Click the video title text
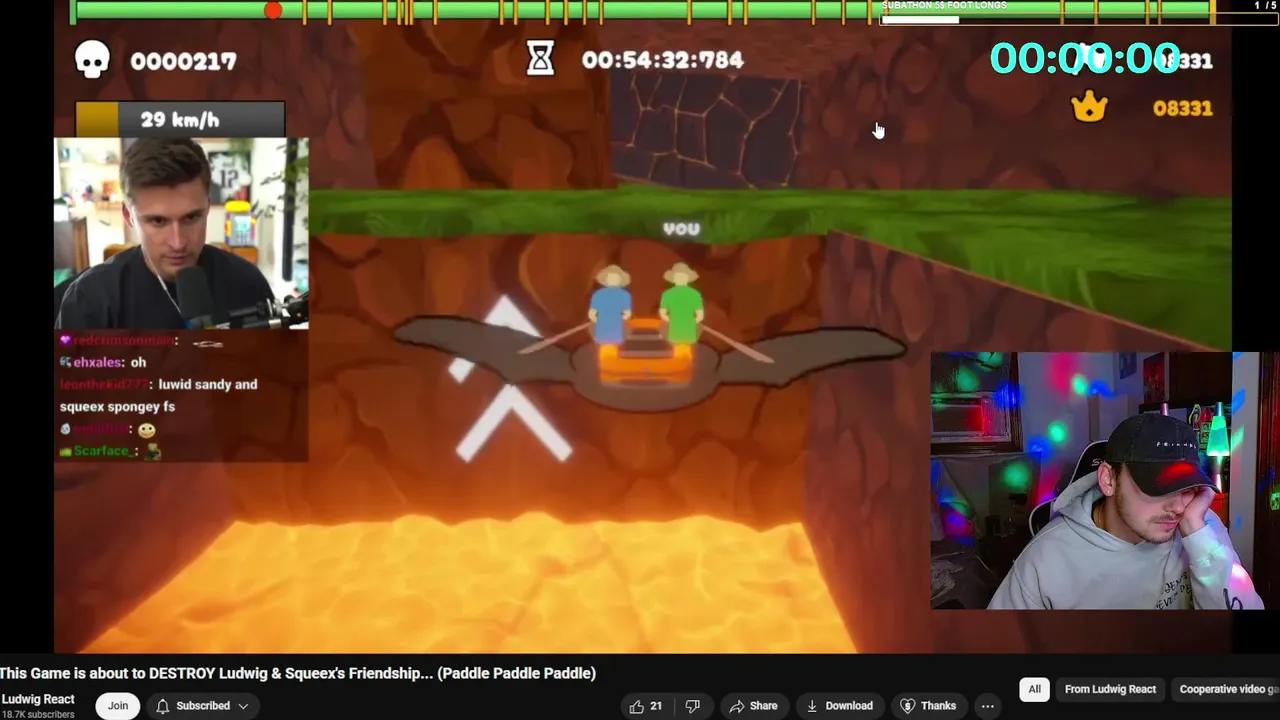This screenshot has width=1280, height=720. tap(298, 673)
